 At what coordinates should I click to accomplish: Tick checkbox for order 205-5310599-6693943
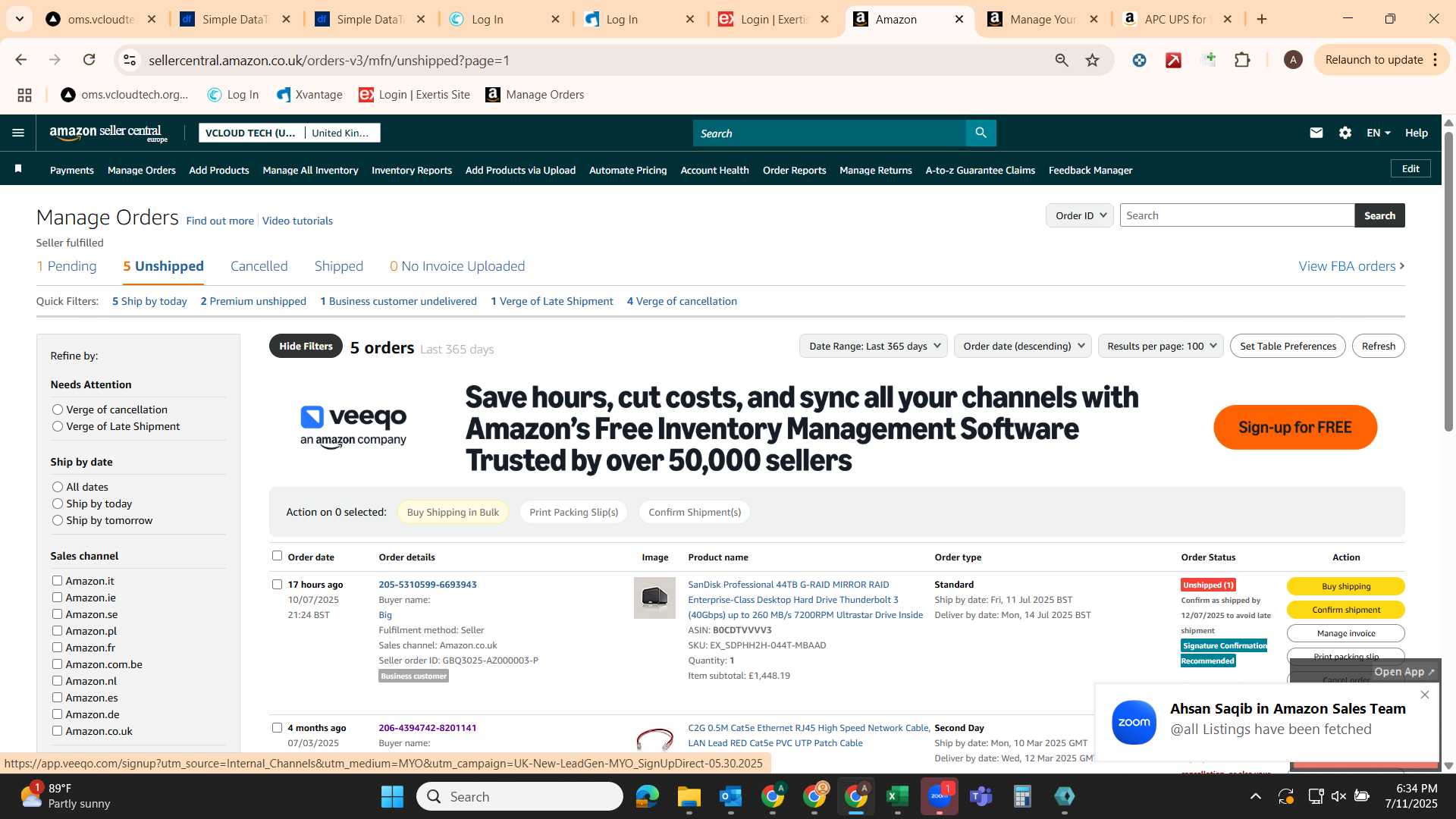coord(277,584)
